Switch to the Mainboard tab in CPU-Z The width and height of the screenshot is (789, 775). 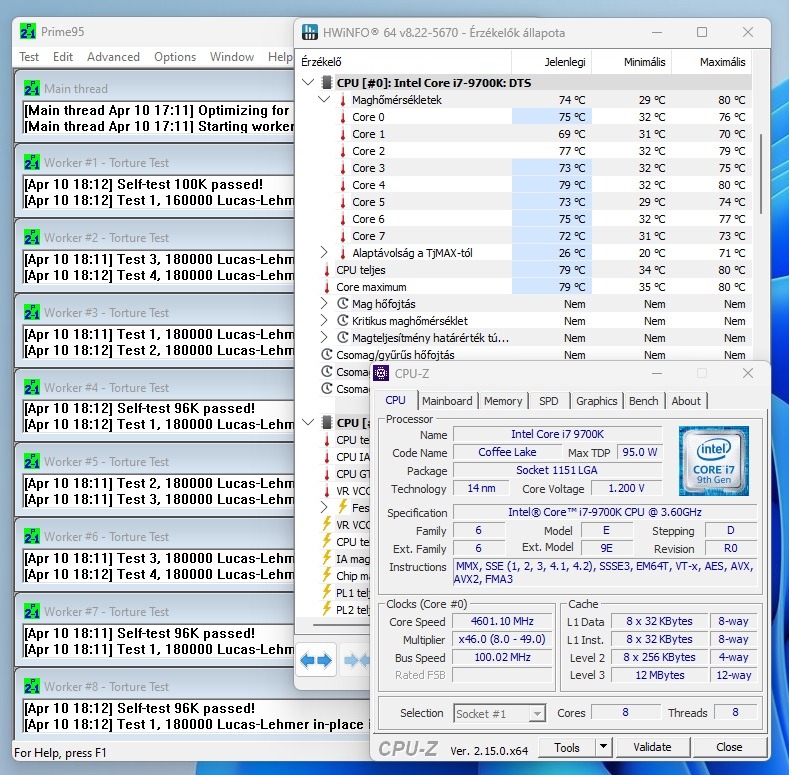tap(447, 401)
